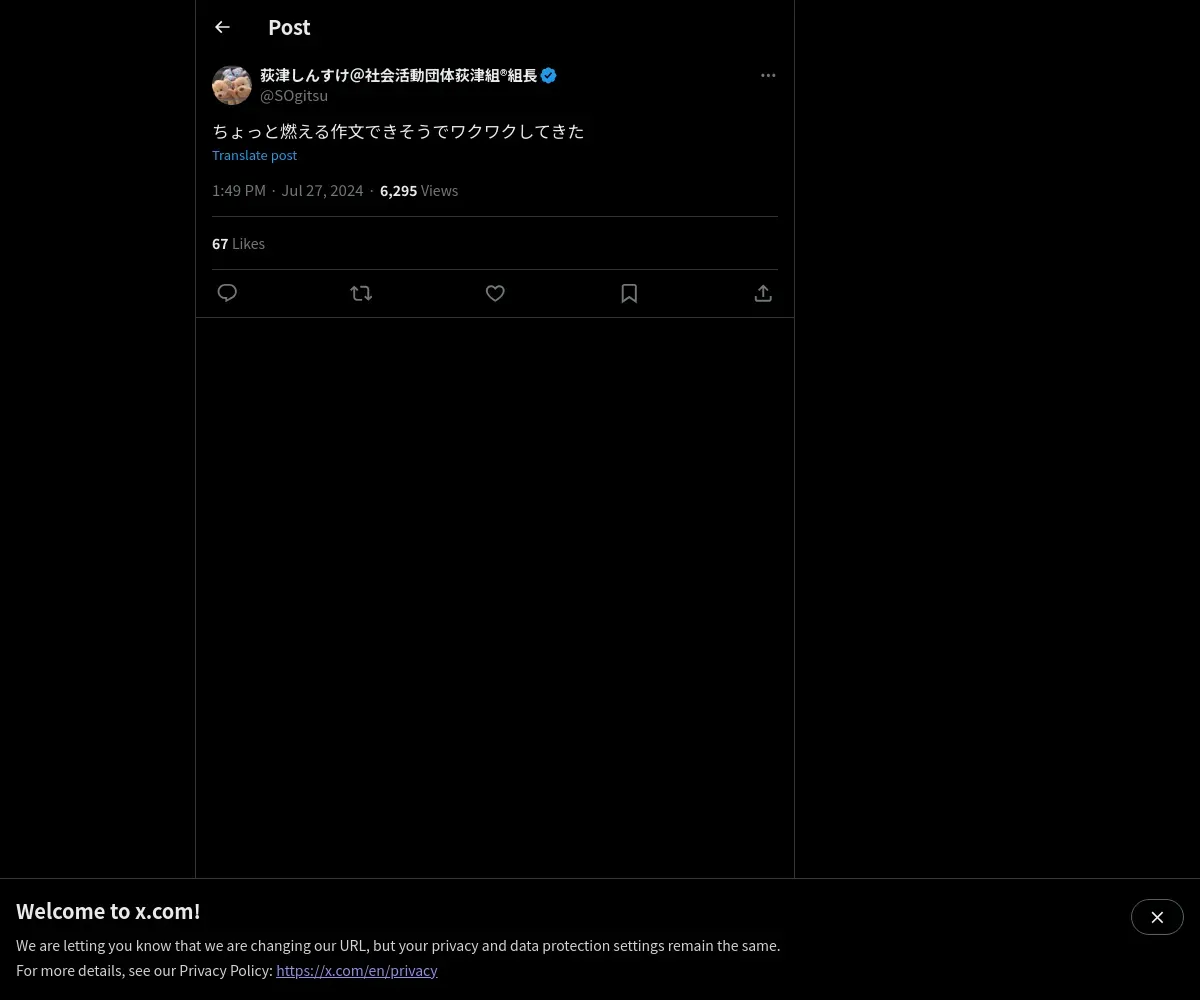Close the Welcome to x.com banner

click(x=1157, y=917)
